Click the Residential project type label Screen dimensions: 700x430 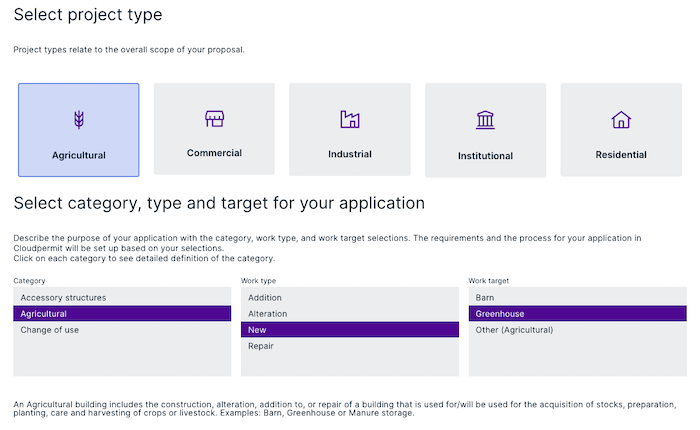pyautogui.click(x=621, y=155)
